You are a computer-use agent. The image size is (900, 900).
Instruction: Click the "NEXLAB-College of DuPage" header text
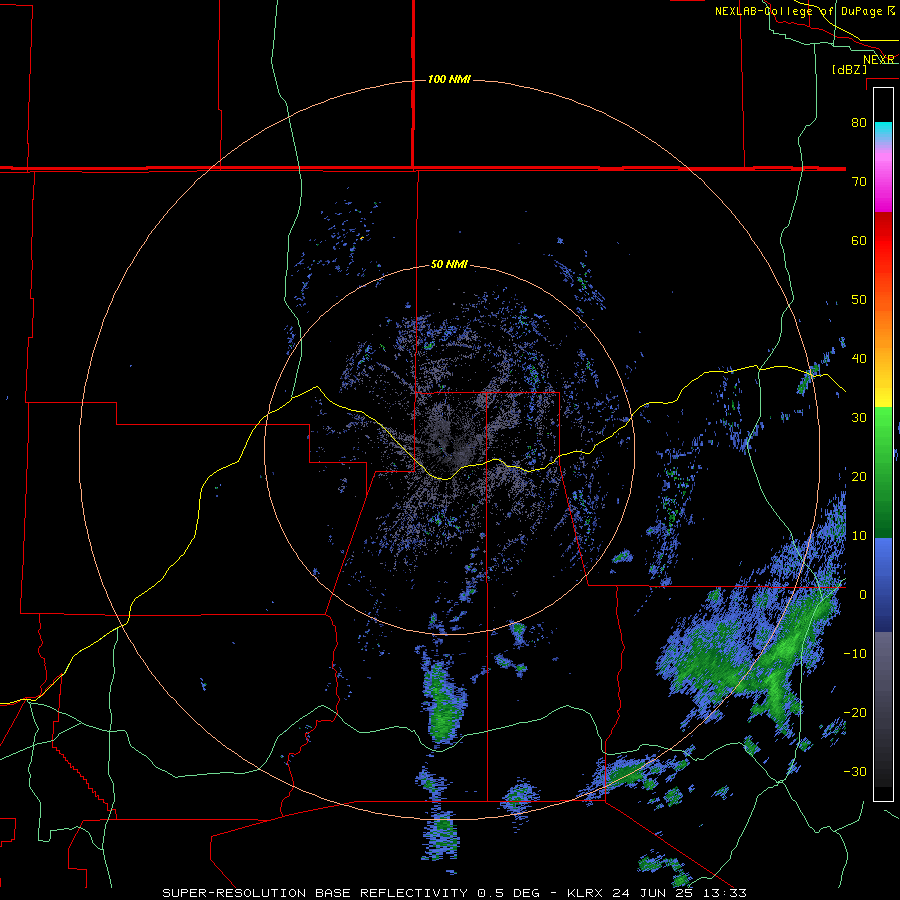click(x=800, y=11)
